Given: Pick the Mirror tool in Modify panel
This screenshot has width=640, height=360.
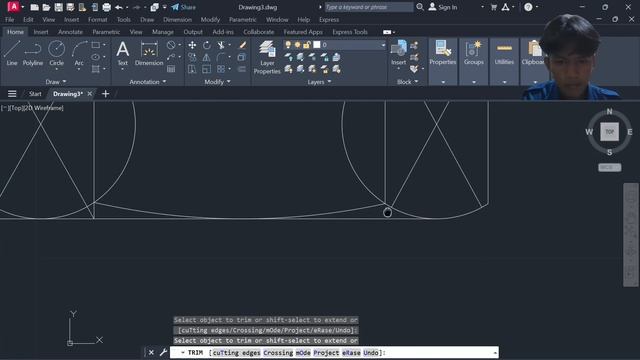Looking at the screenshot, I should (x=207, y=57).
